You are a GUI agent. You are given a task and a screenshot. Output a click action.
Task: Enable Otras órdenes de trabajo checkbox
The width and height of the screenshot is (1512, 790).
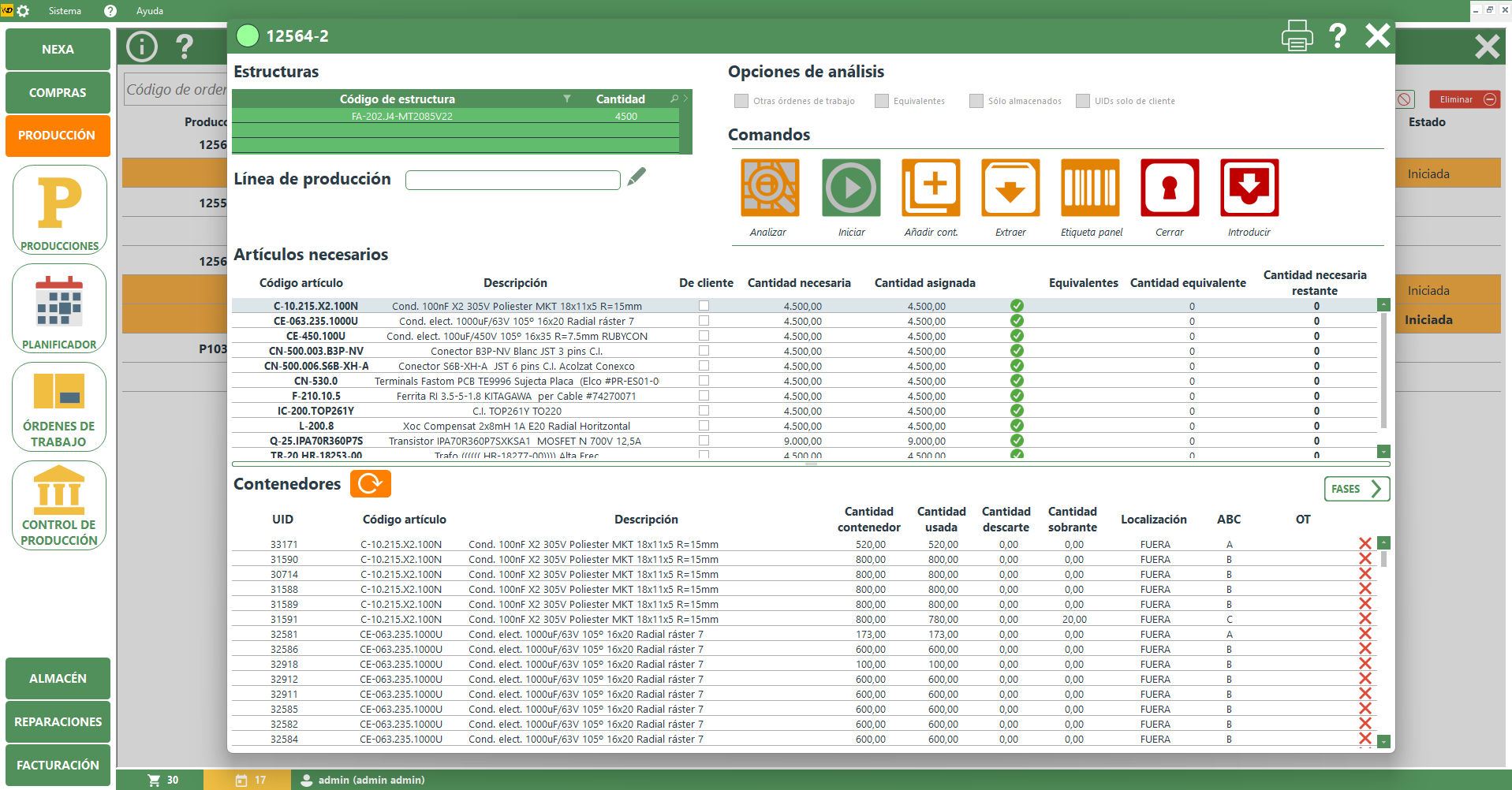[x=741, y=101]
